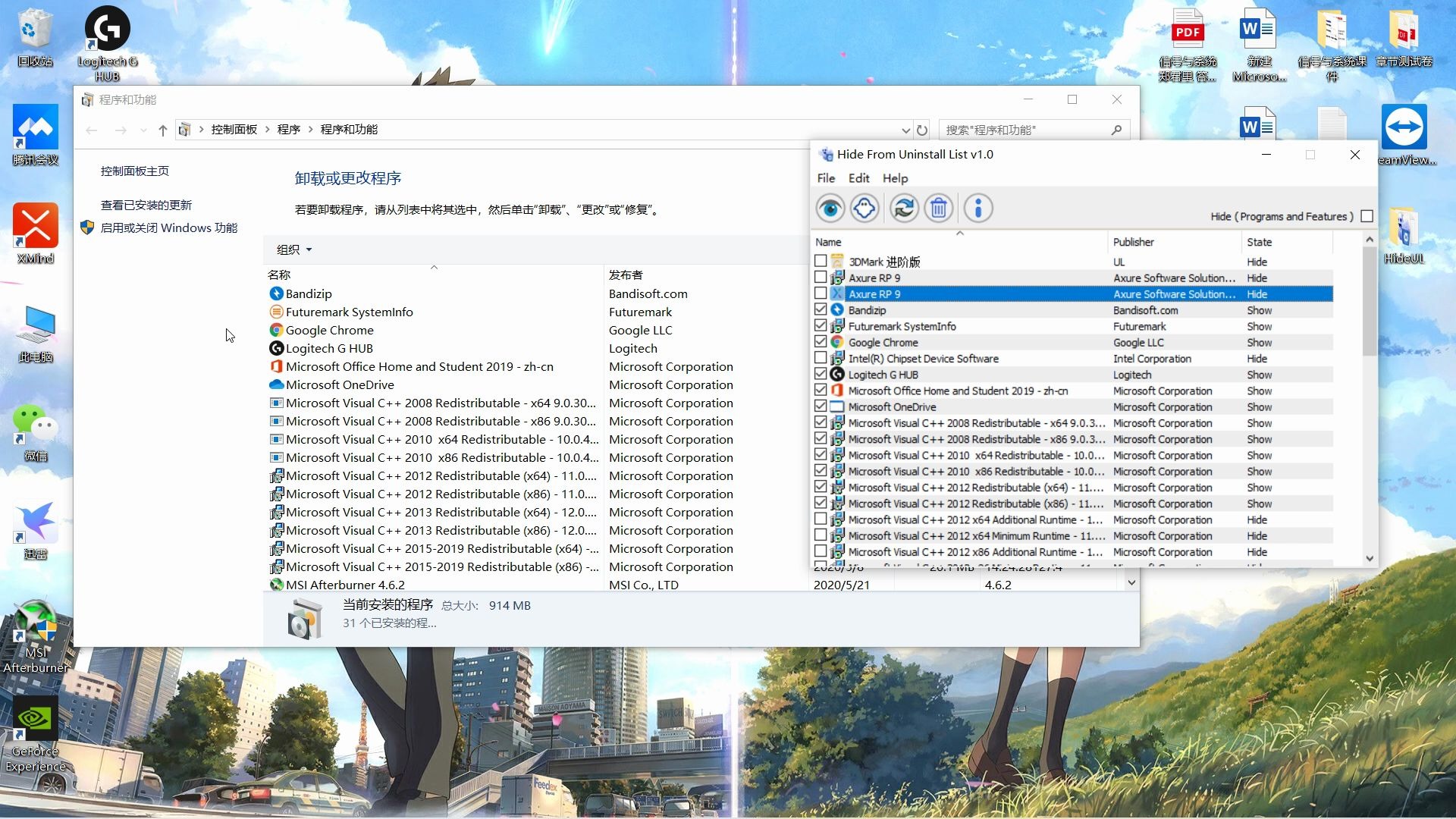The width and height of the screenshot is (1456, 819).
Task: Select the PDF file desktop icon
Action: (x=1188, y=44)
